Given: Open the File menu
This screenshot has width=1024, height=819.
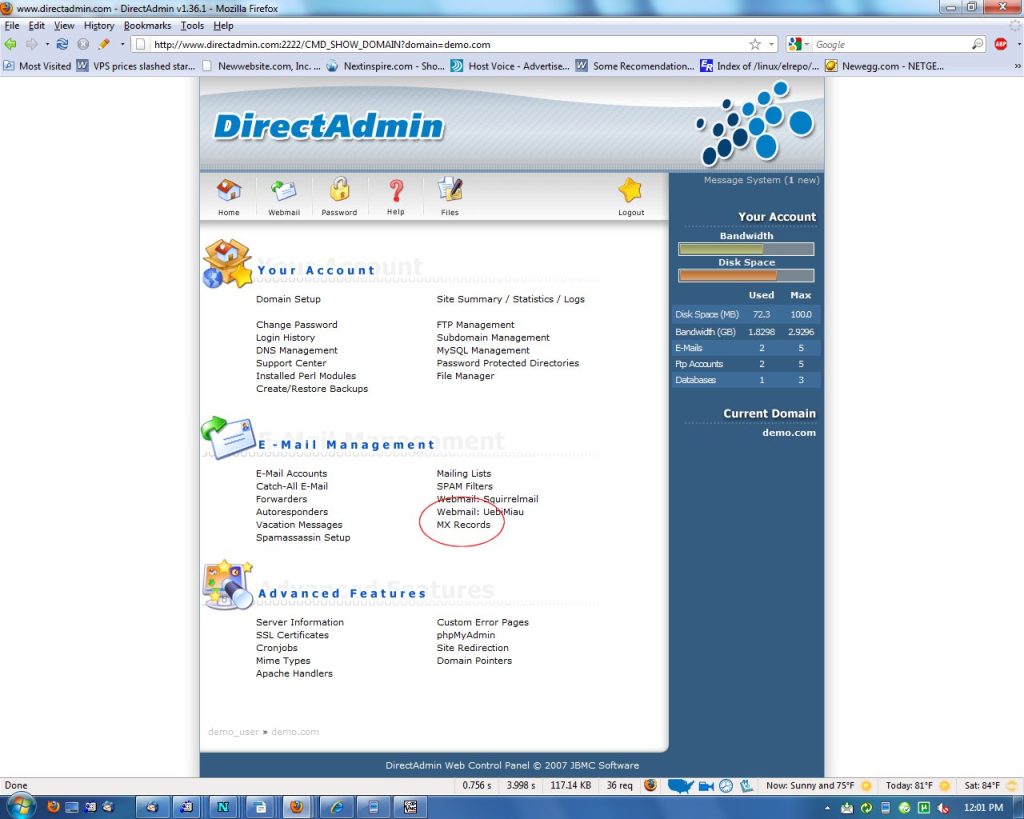Looking at the screenshot, I should 12,25.
